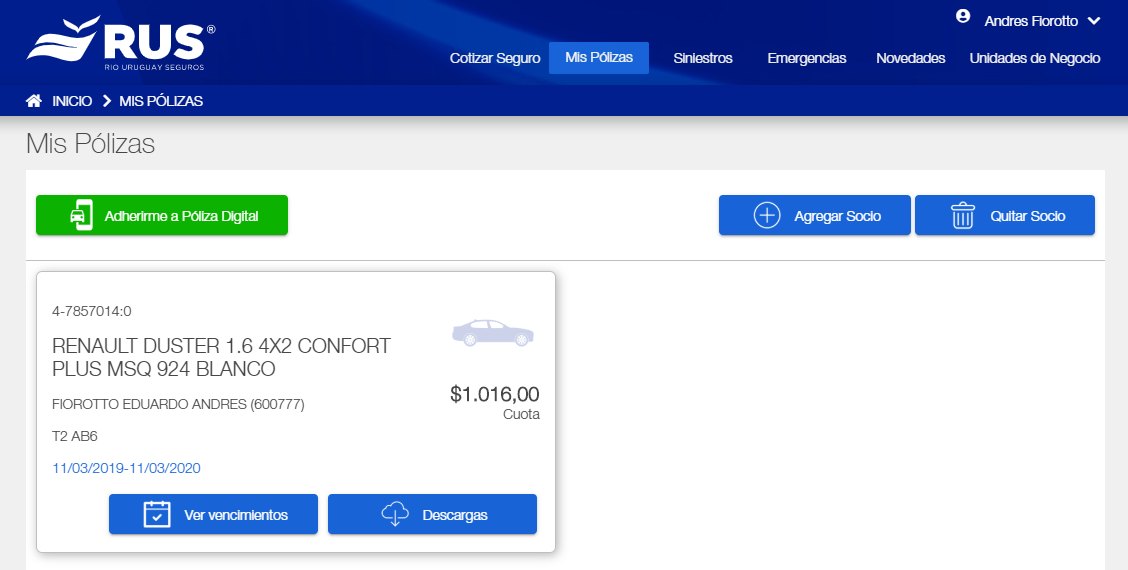Expand the Andres Fiorotto account chevron
Screen dimensions: 1128x570
pyautogui.click(x=1093, y=21)
